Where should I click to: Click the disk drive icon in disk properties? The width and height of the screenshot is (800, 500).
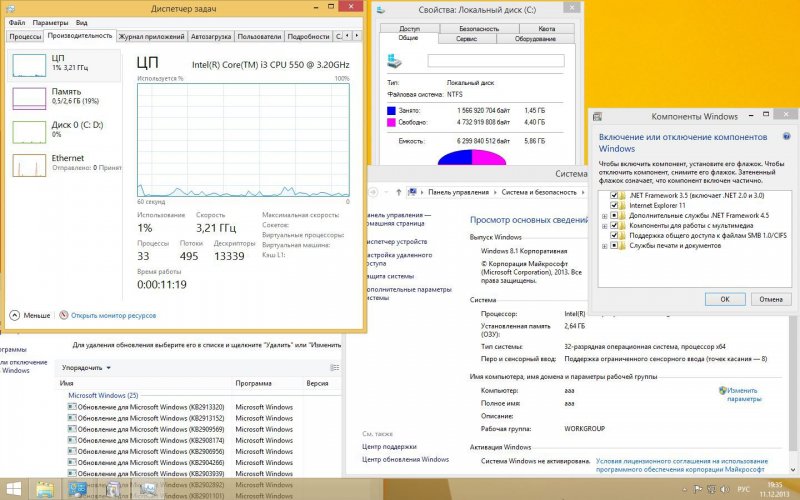click(x=394, y=61)
